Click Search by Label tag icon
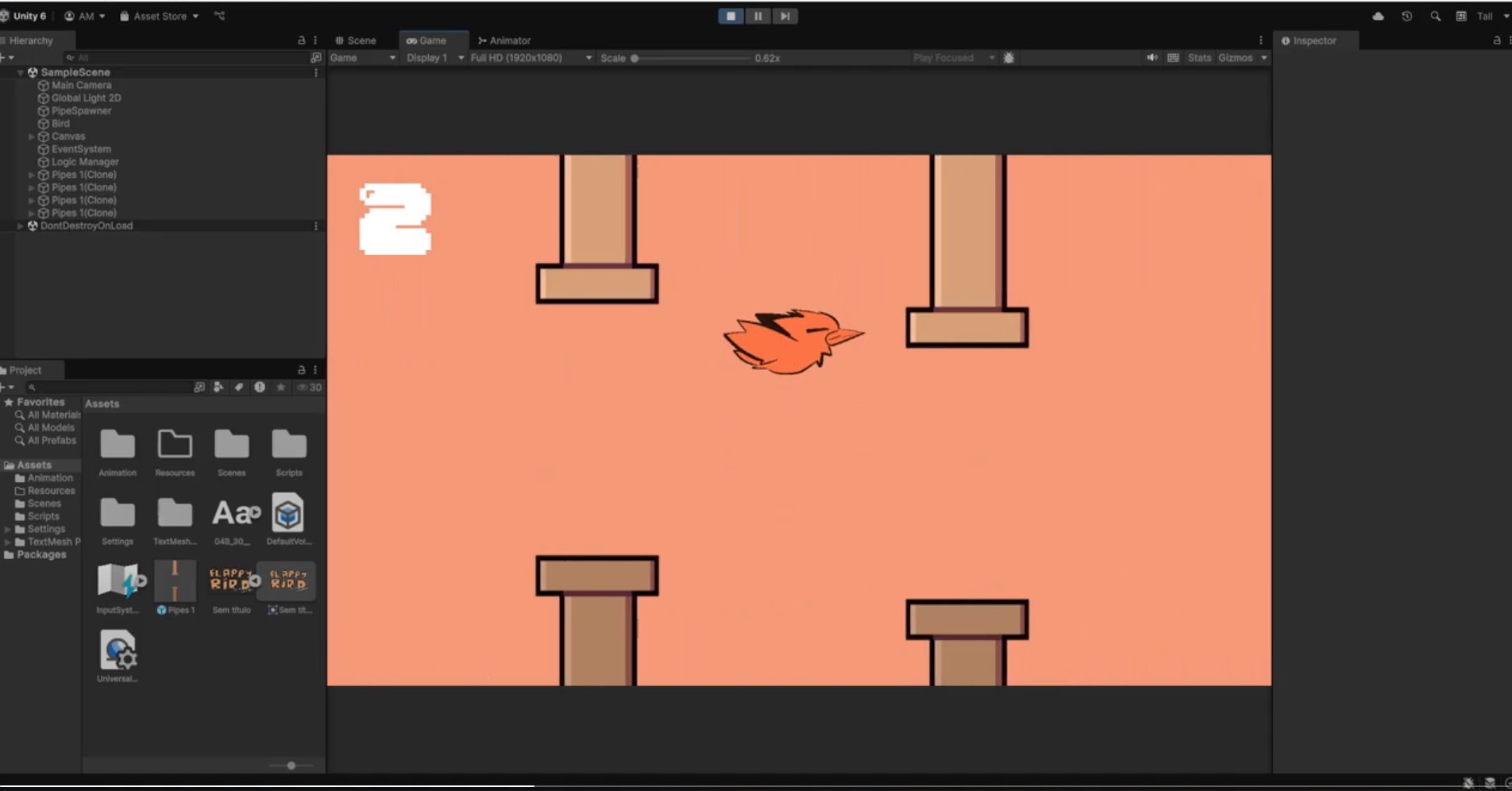1512x791 pixels. [x=238, y=388]
